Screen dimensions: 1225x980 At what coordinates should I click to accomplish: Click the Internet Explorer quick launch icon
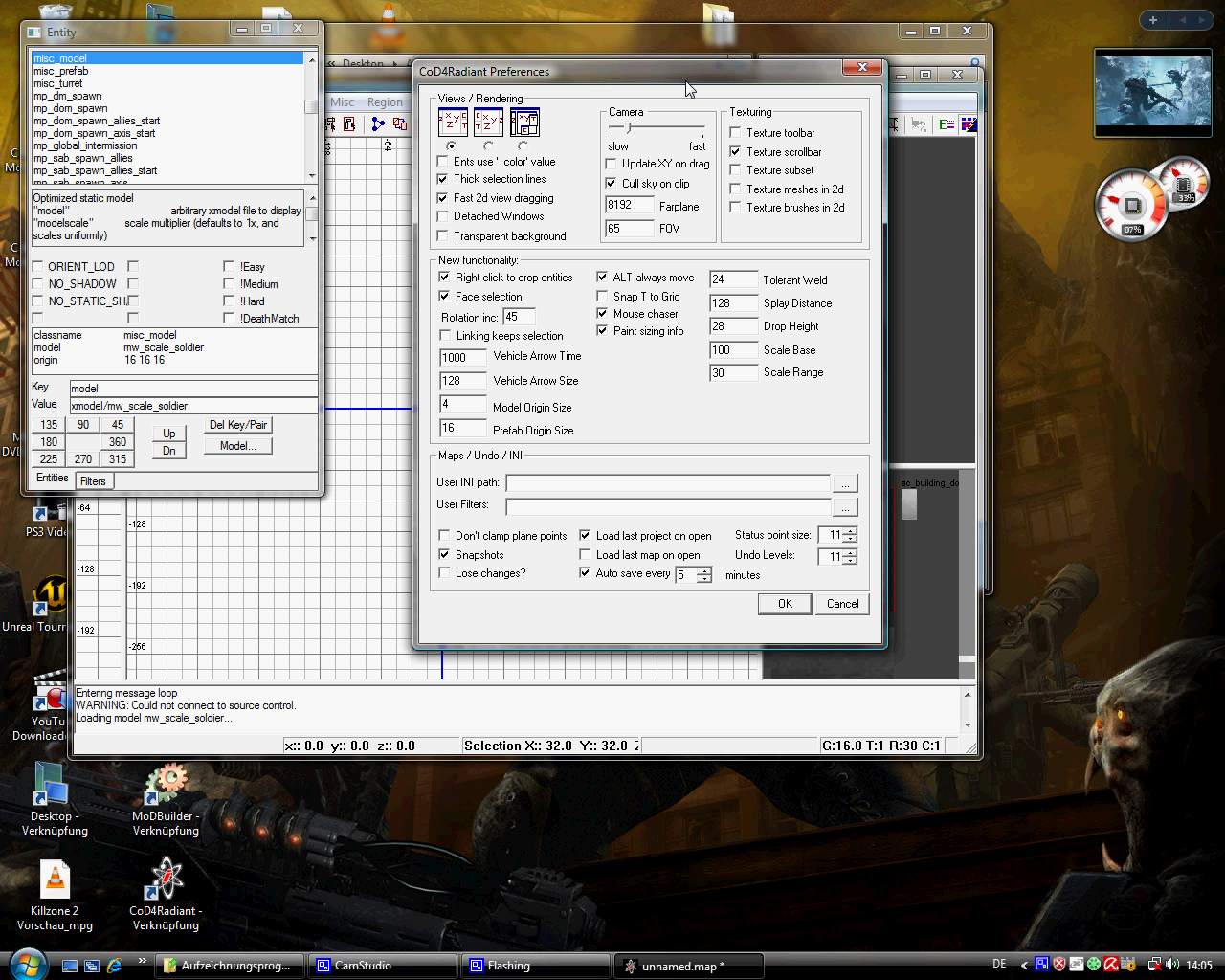coord(114,966)
